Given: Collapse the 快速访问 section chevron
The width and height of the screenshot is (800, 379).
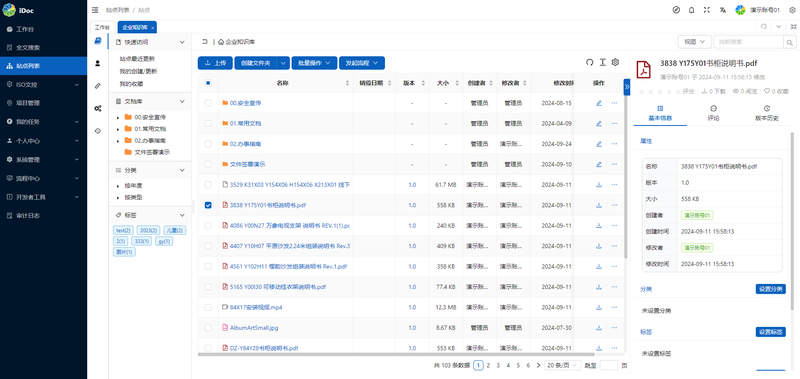Looking at the screenshot, I should 182,42.
